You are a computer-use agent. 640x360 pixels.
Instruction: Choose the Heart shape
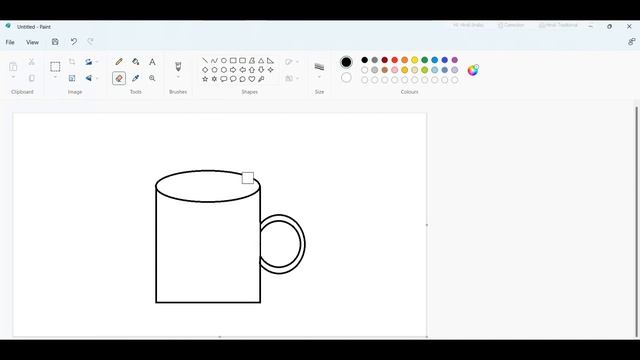(x=252, y=79)
